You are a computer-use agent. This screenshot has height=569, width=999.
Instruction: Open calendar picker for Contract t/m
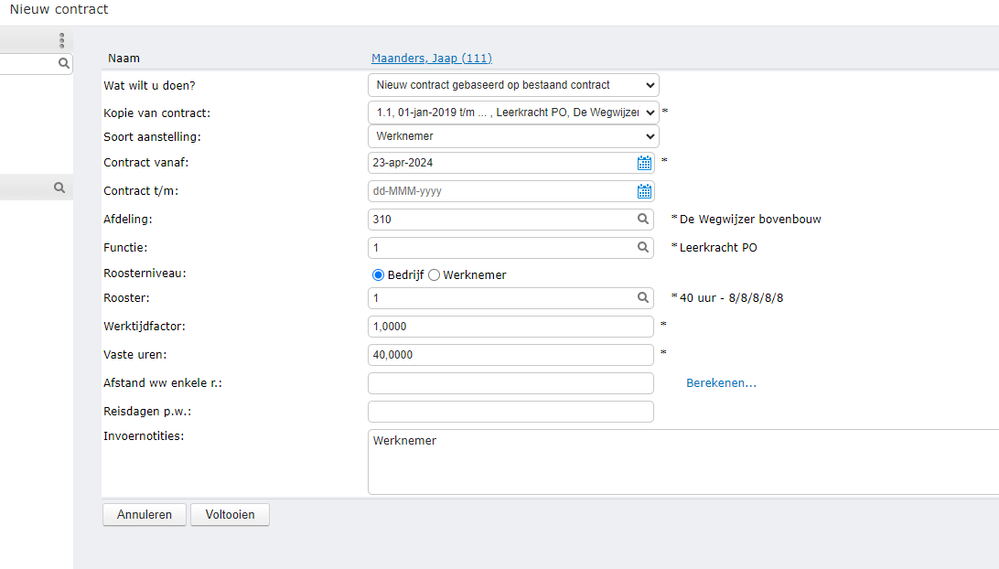(x=645, y=191)
